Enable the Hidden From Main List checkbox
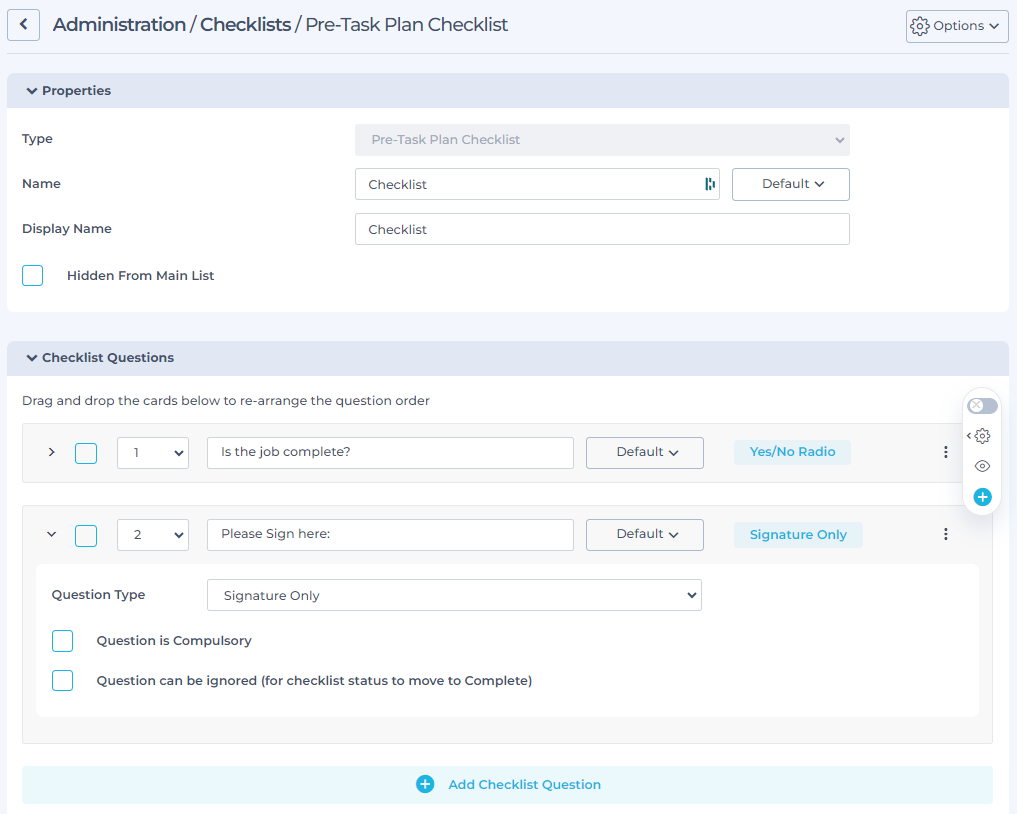Screen dimensions: 1017x814 tap(32, 275)
